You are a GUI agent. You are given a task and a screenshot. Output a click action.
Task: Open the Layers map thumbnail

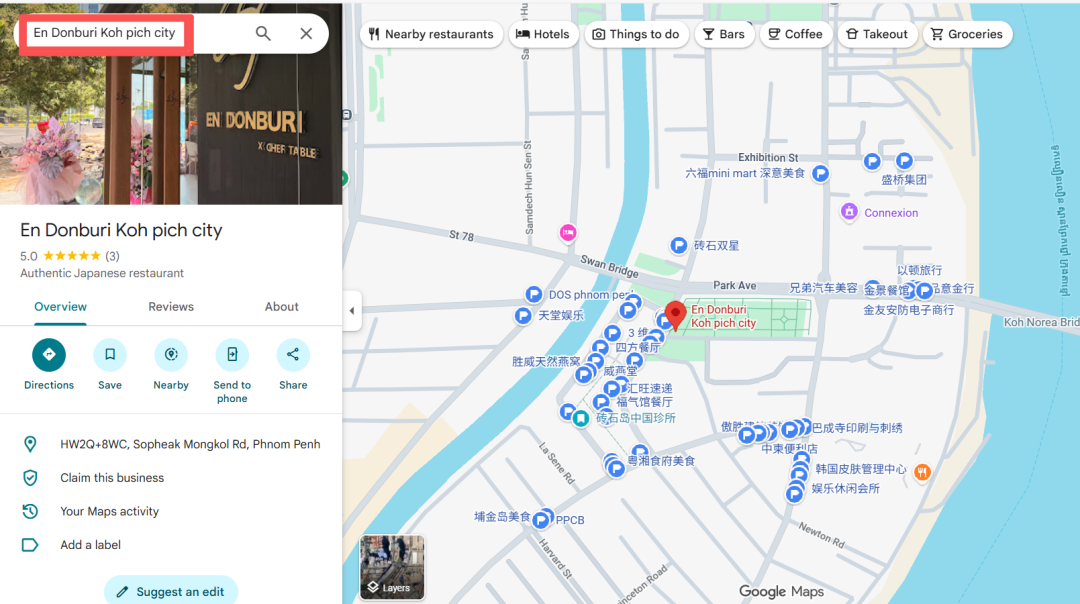coord(392,567)
